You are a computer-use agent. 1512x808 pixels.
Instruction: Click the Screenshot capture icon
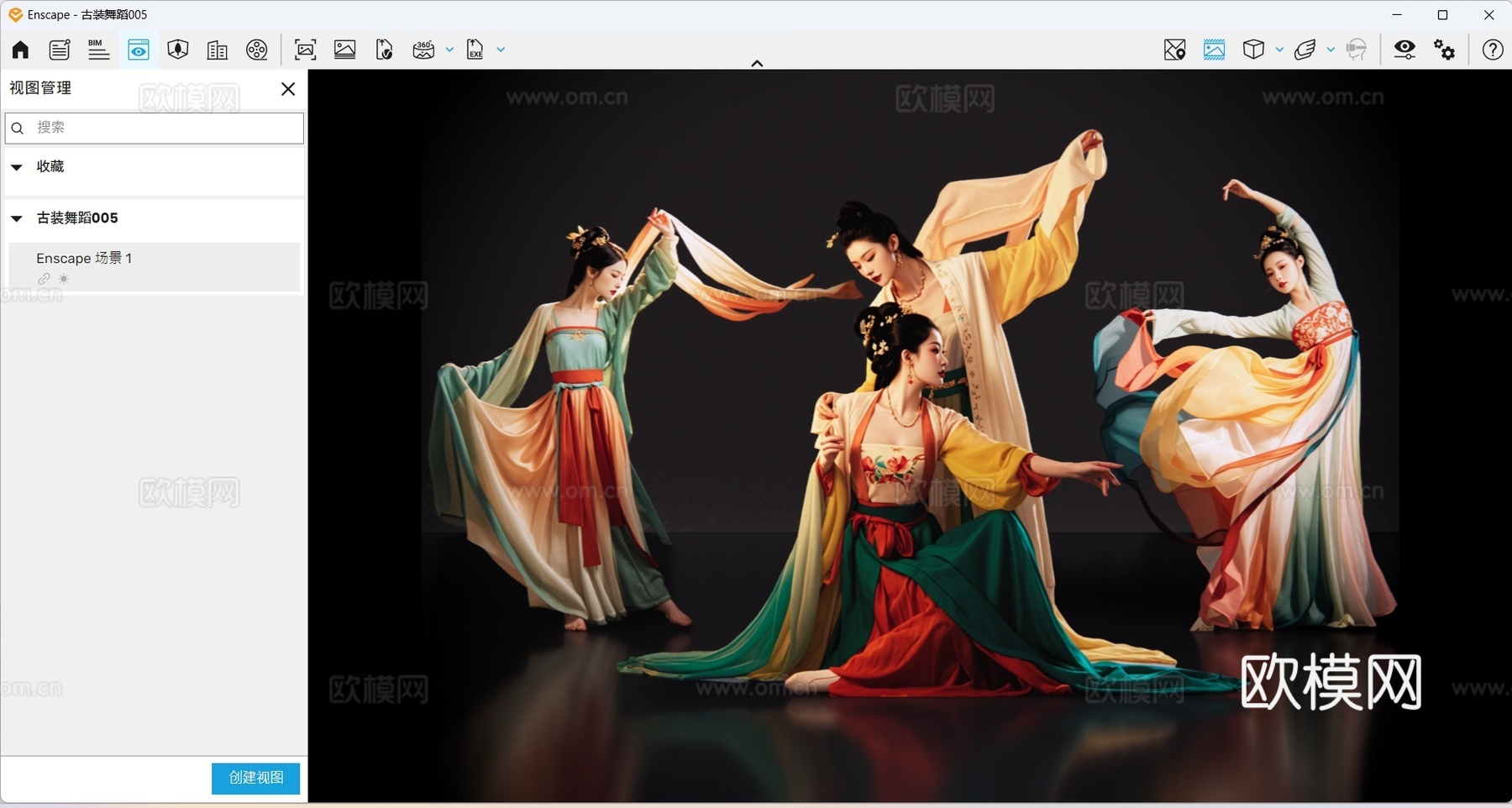(306, 50)
